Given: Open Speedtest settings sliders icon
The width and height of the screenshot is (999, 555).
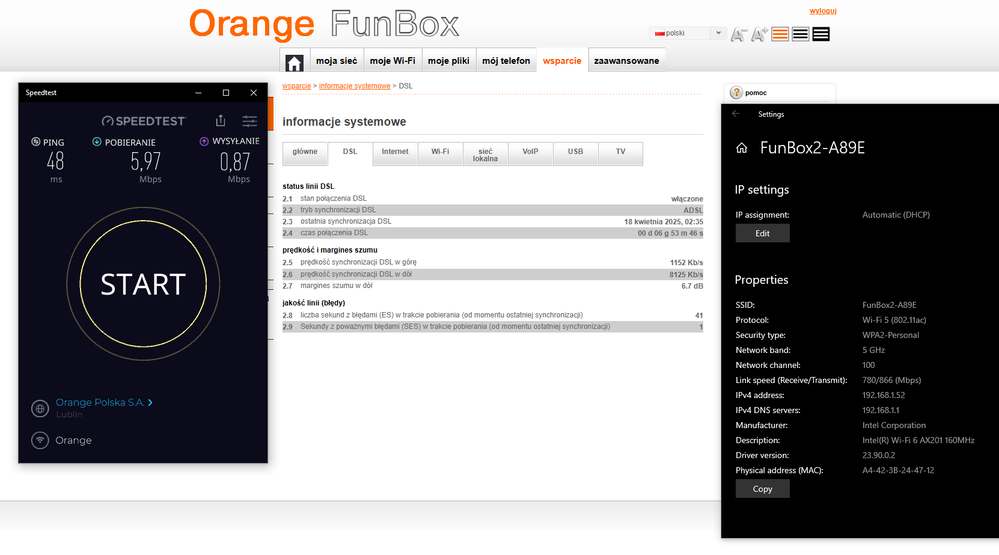Looking at the screenshot, I should (250, 121).
